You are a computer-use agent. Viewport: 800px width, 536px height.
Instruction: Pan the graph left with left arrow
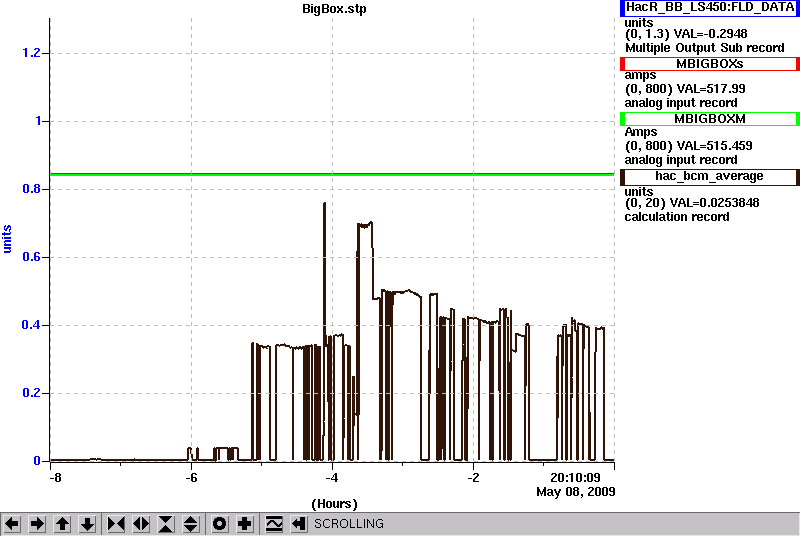pyautogui.click(x=12, y=524)
